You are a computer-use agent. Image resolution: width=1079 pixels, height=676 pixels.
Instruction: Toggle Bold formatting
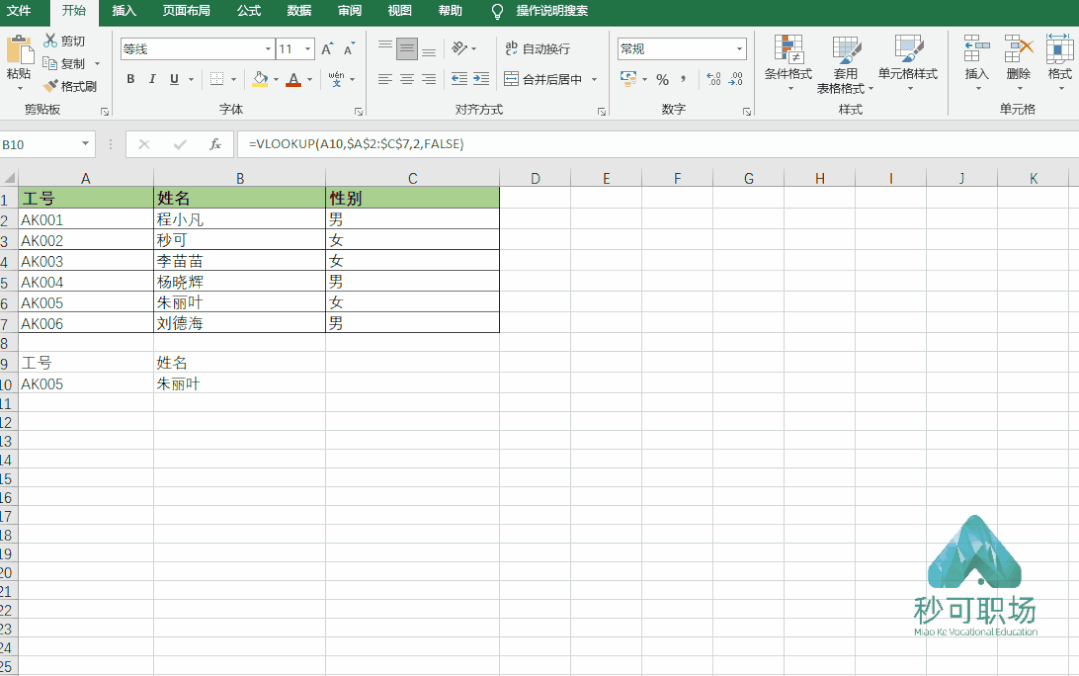click(131, 79)
